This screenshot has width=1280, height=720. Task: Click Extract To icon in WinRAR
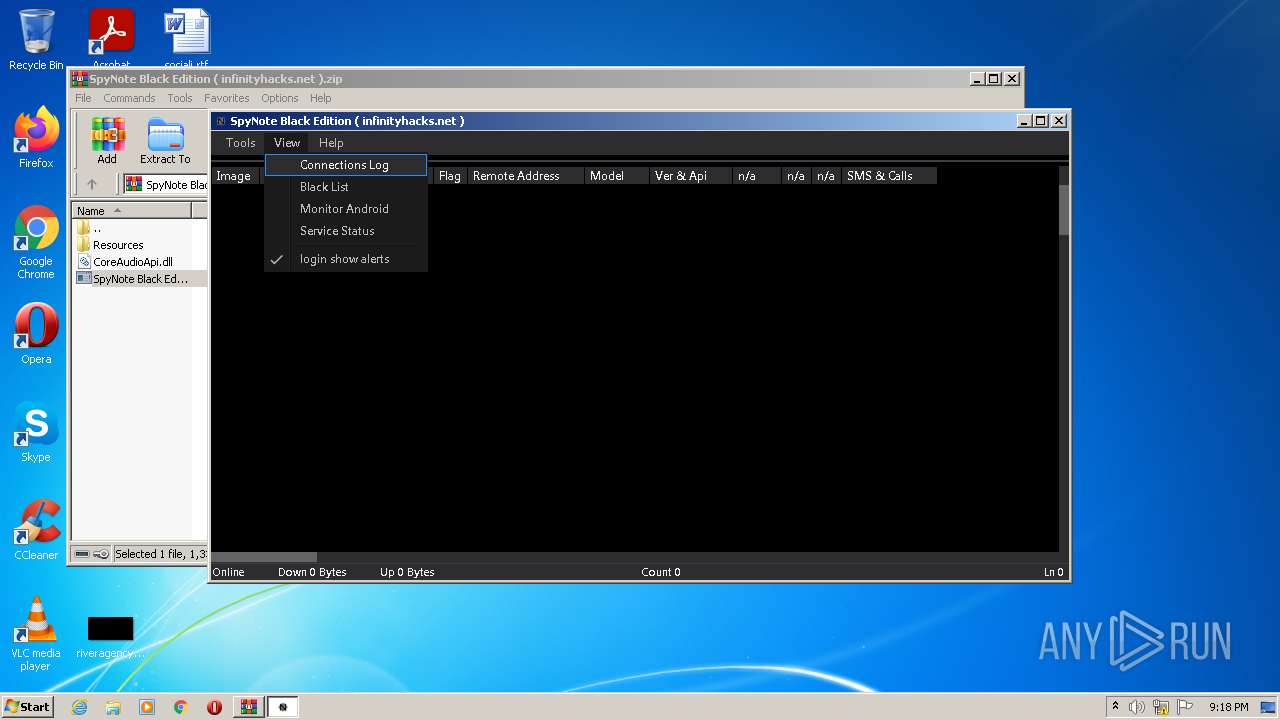pyautogui.click(x=165, y=141)
